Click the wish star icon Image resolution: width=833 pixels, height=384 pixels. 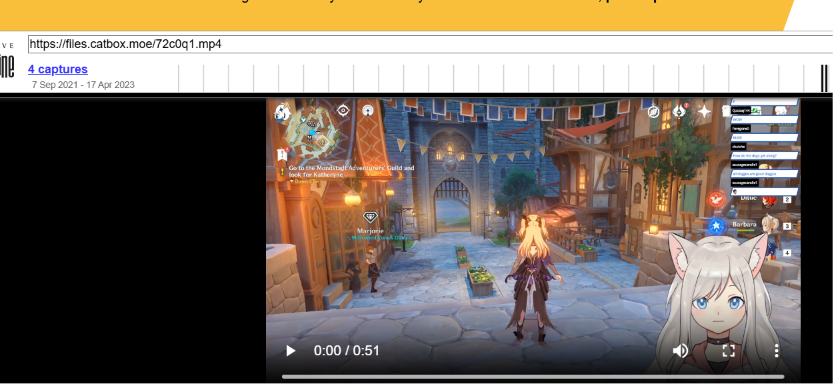[704, 112]
